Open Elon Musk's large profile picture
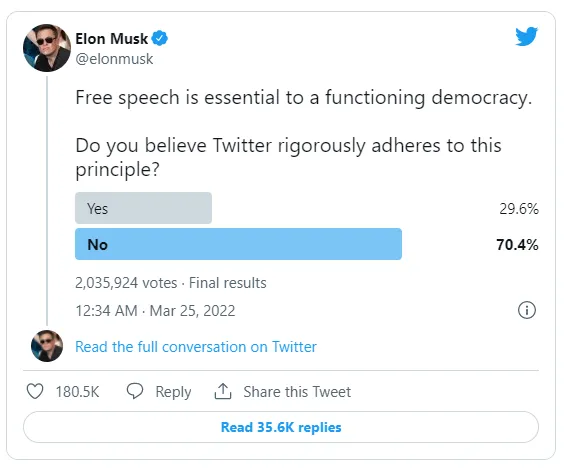The width and height of the screenshot is (574, 469). 47,48
